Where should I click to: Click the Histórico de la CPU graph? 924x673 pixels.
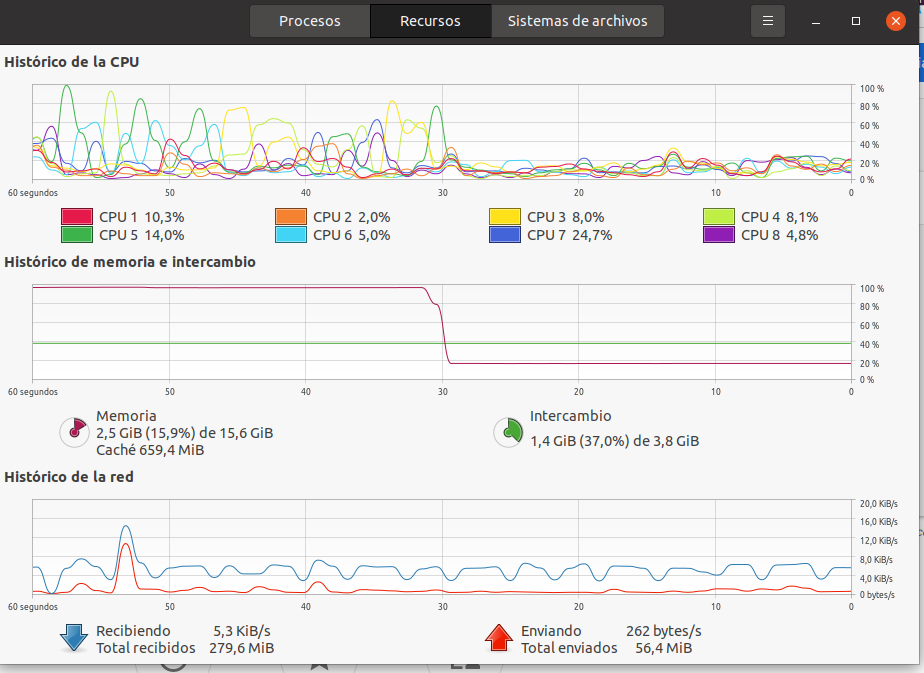coord(442,132)
